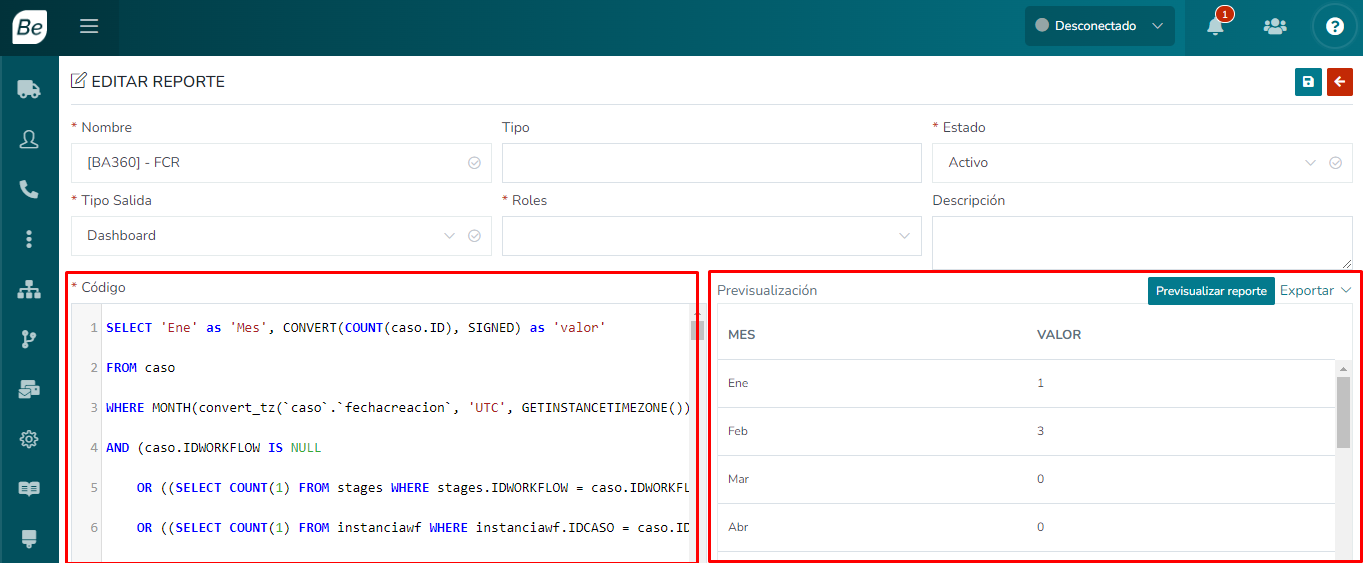Click the Previsualizar reporte button

(x=1210, y=291)
